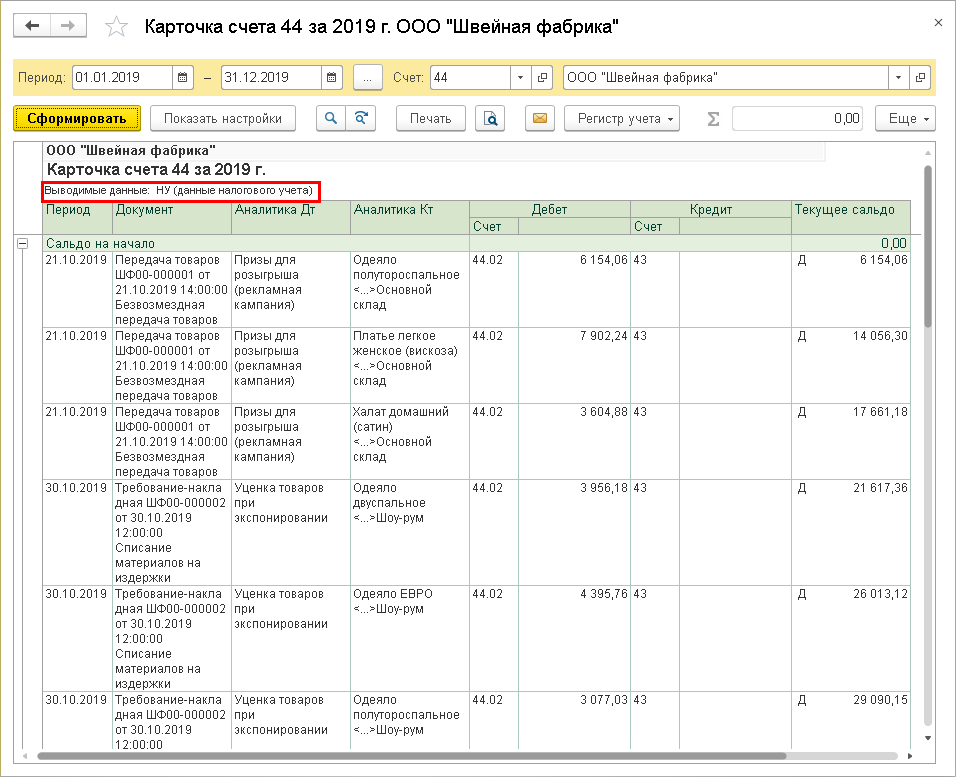Open organization form next to Швейная фабрика
The width and height of the screenshot is (956, 777).
point(920,77)
